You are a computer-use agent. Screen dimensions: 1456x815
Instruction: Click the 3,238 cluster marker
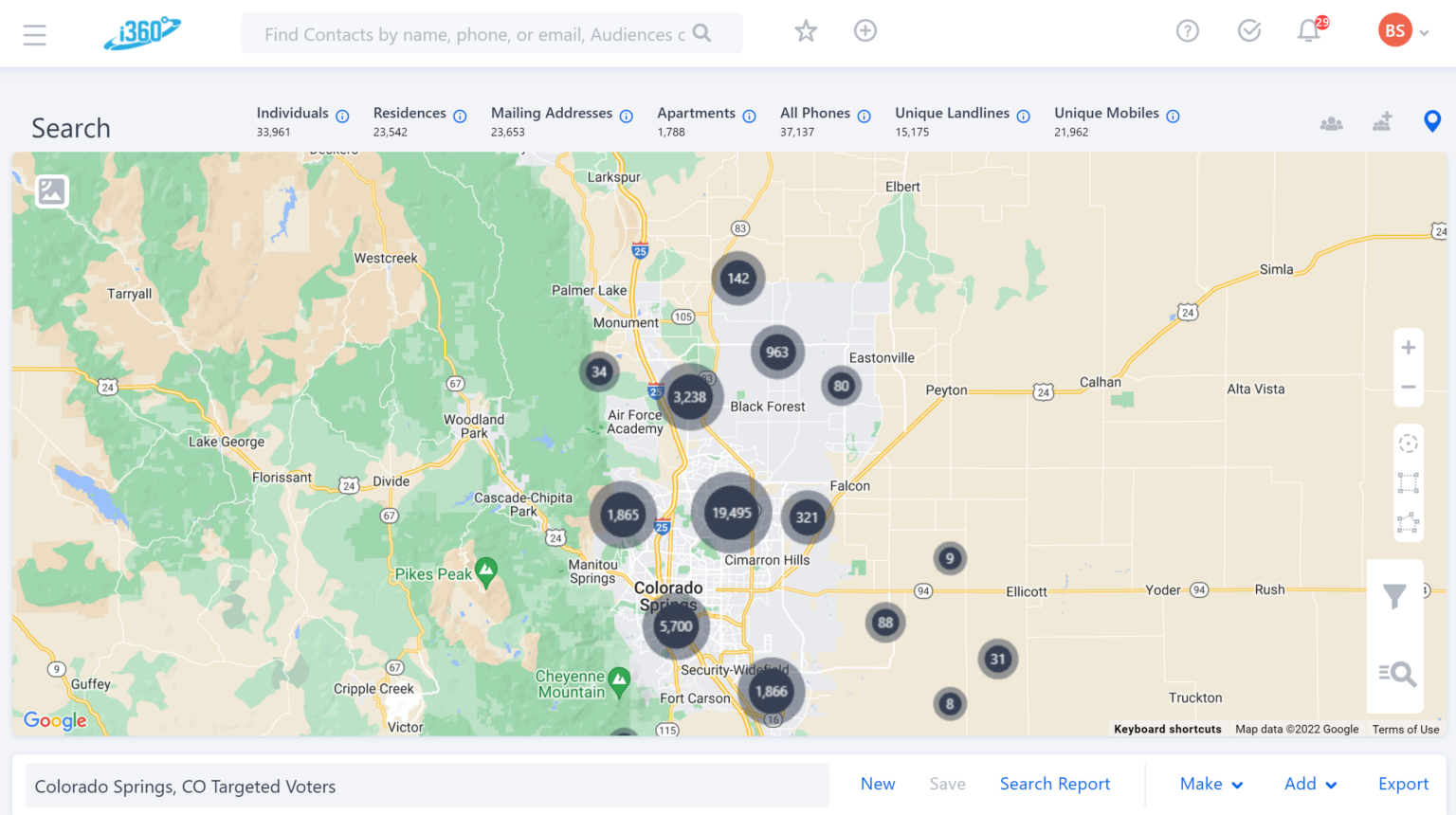(689, 397)
